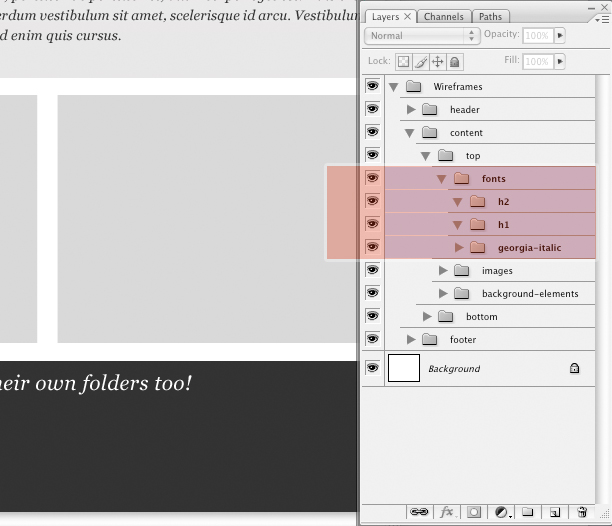Create a new group folder
This screenshot has width=612, height=526.
point(528,512)
